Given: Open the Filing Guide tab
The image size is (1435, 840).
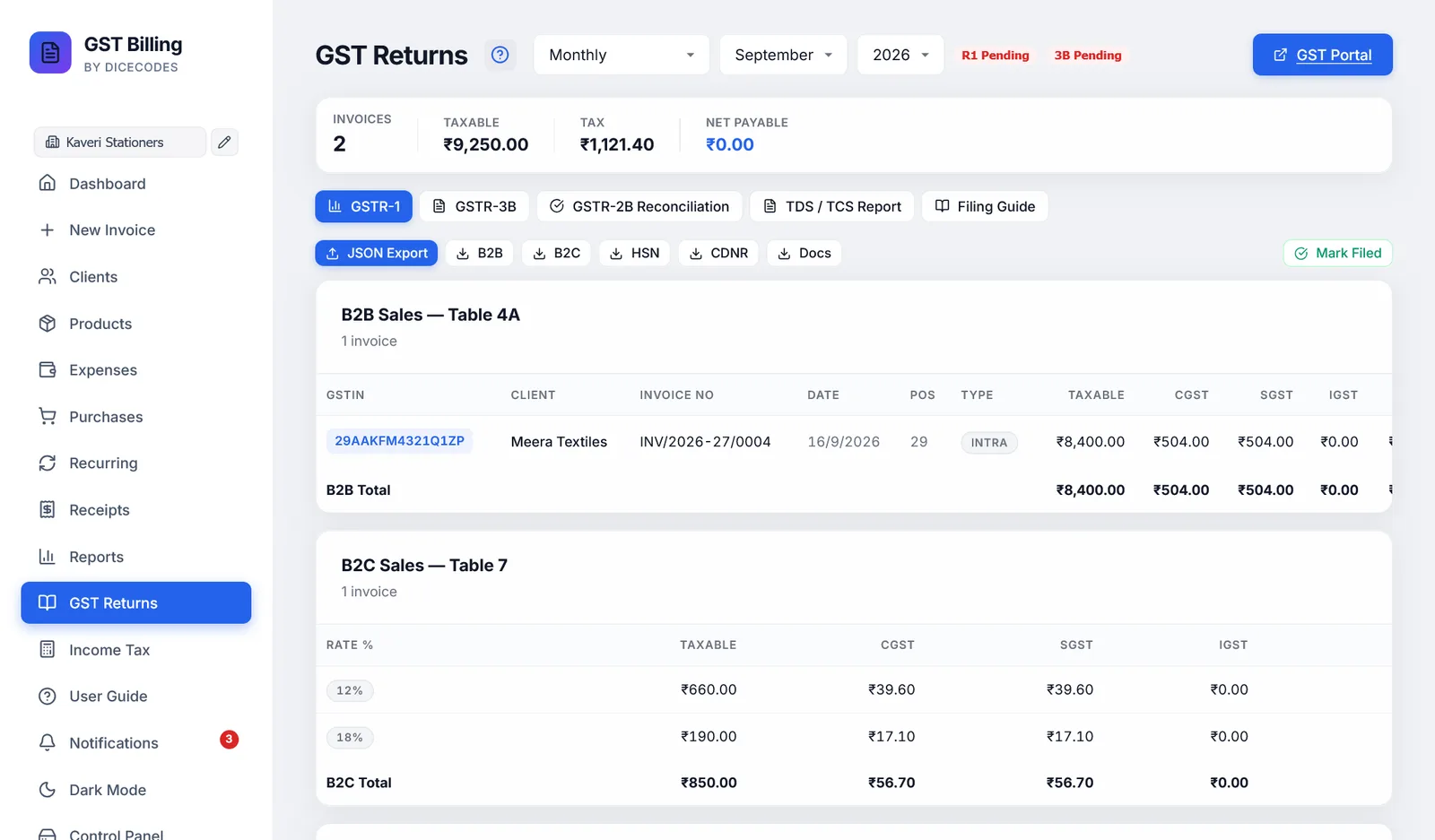Looking at the screenshot, I should coord(985,206).
